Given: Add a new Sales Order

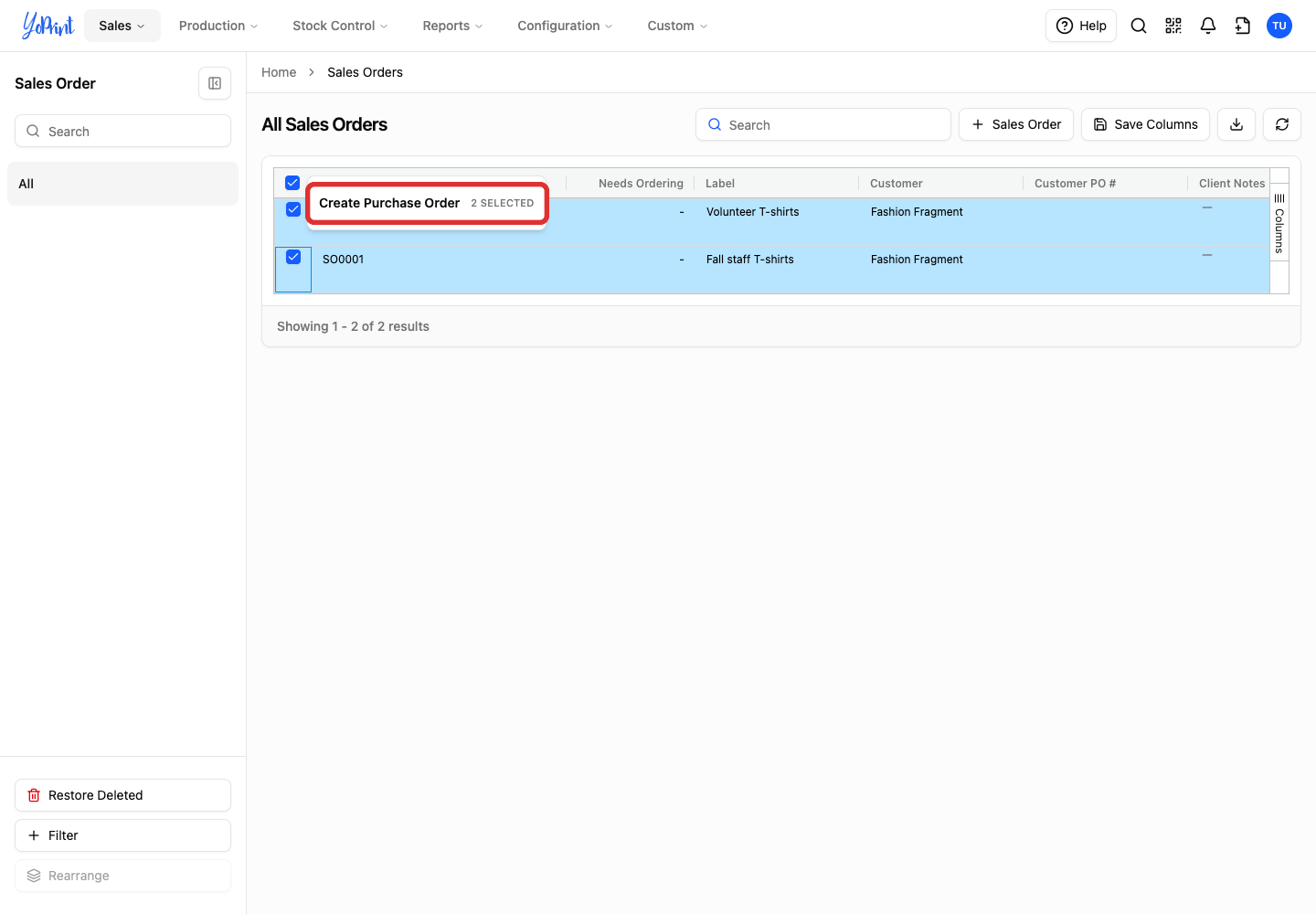Looking at the screenshot, I should point(1016,124).
